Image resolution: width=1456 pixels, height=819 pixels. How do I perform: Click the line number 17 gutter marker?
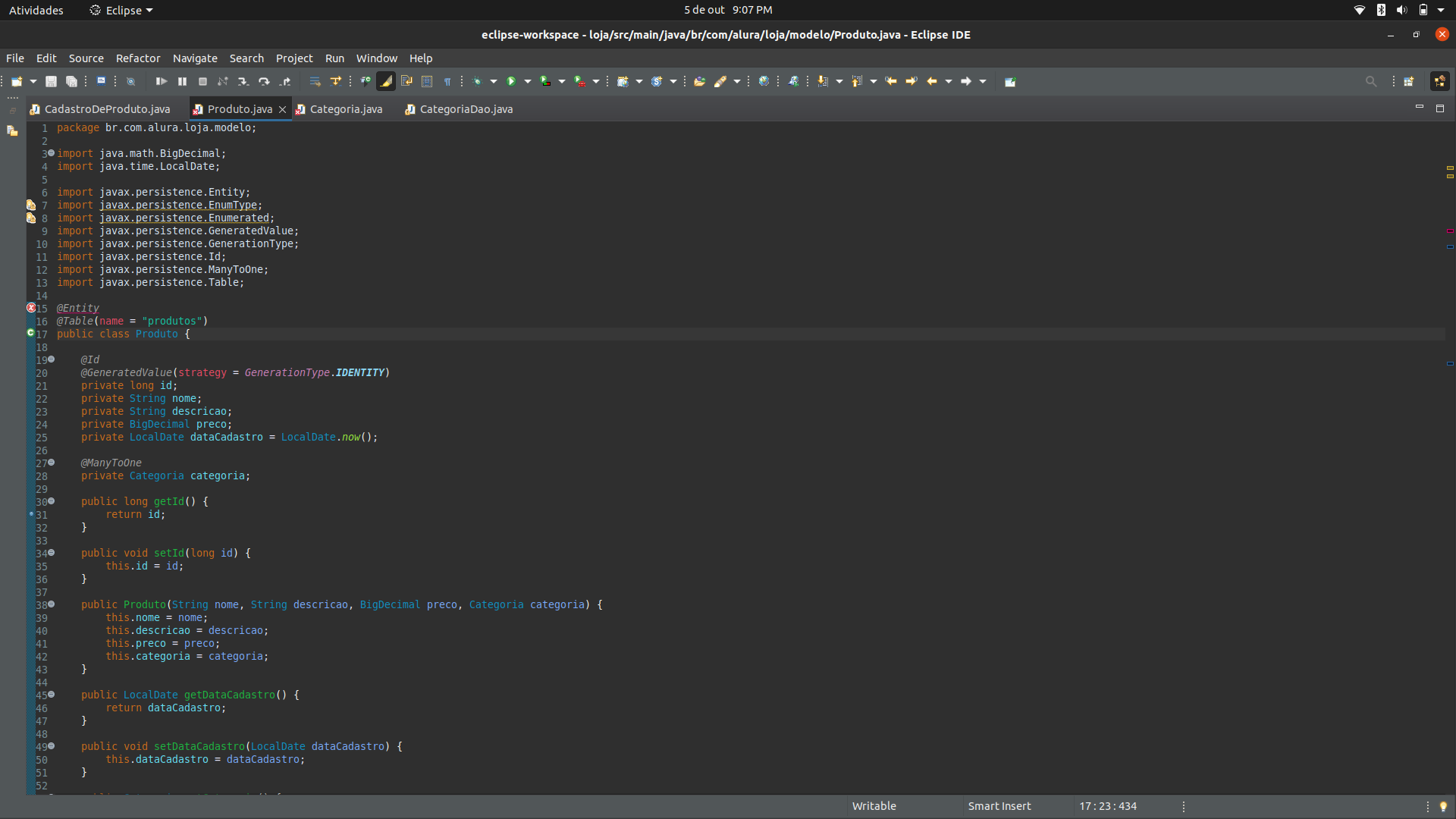coord(31,333)
